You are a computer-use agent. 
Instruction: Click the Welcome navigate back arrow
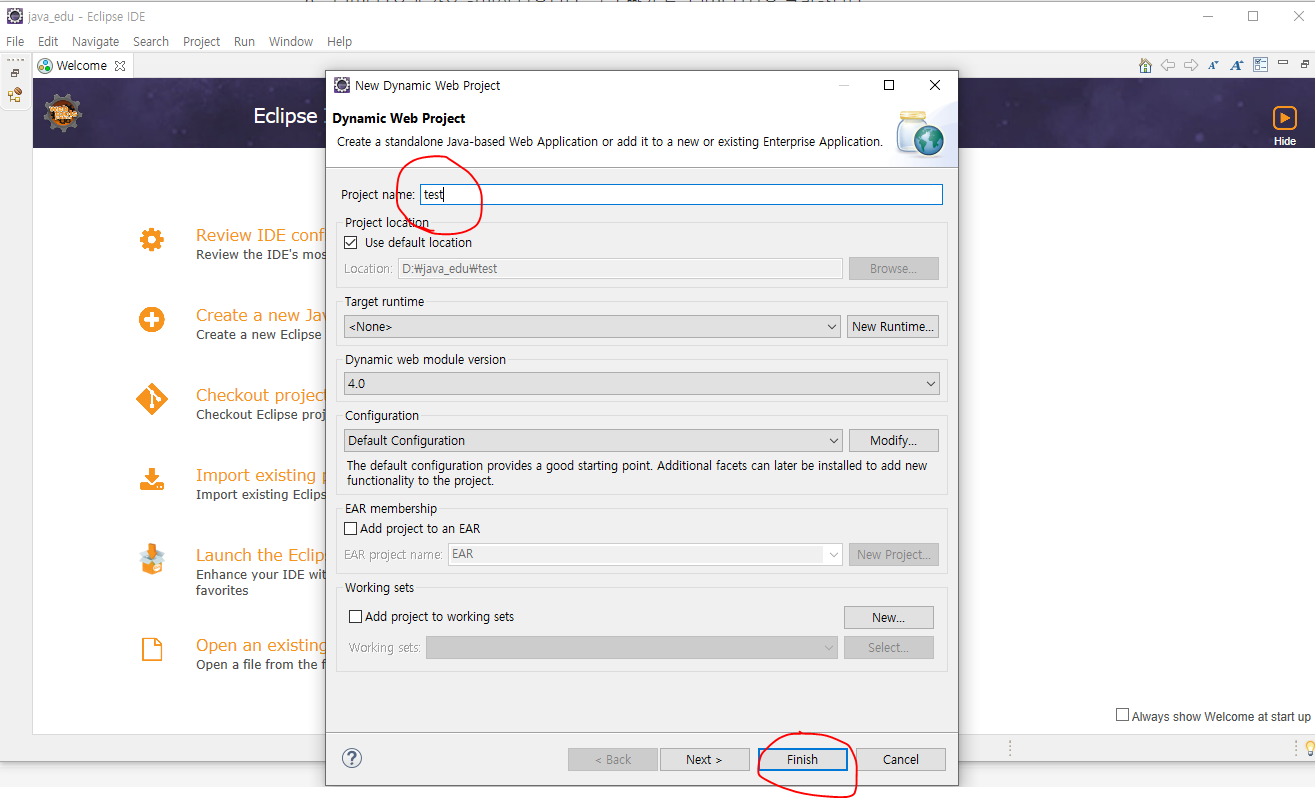1168,65
